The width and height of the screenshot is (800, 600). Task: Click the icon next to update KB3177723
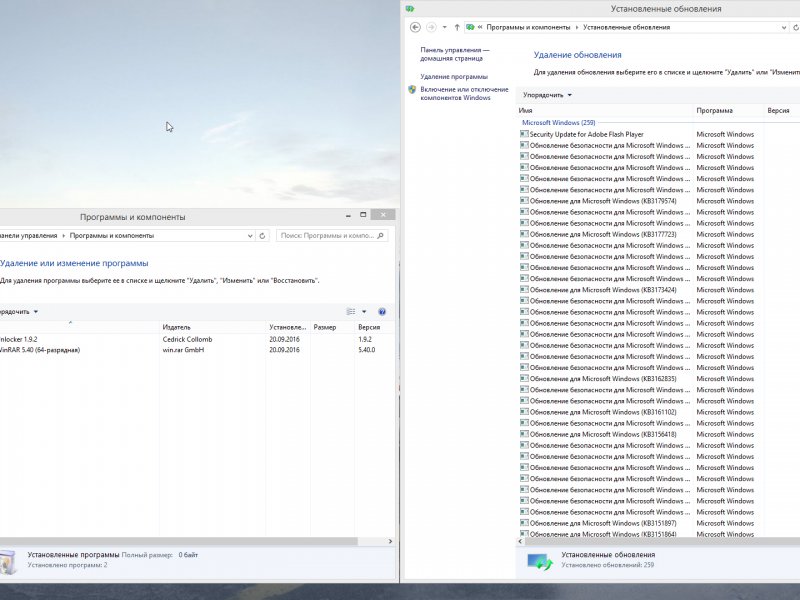point(524,234)
